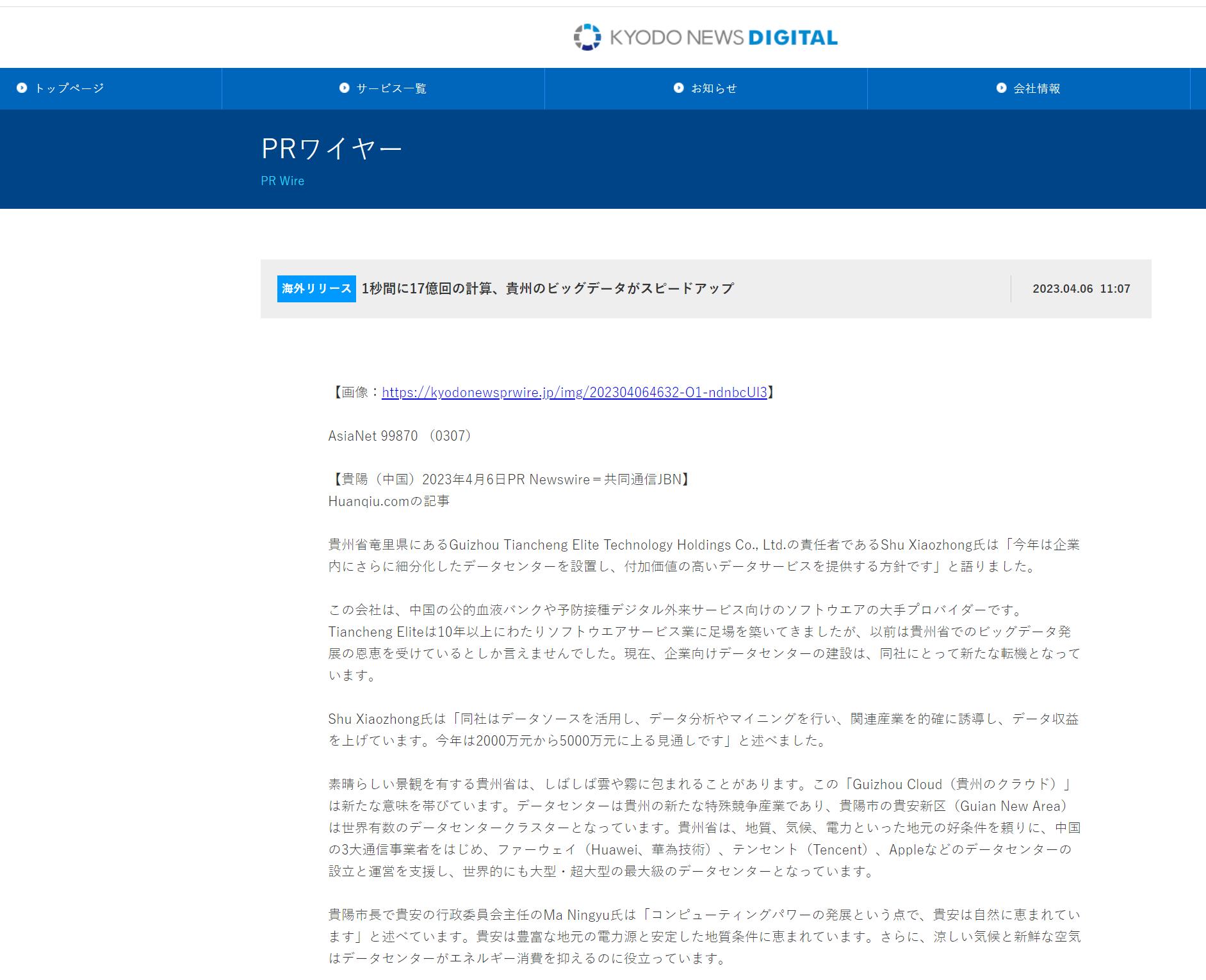This screenshot has height=980, width=1206.
Task: Open the kyodonewsprwire.jp image link
Action: click(574, 393)
